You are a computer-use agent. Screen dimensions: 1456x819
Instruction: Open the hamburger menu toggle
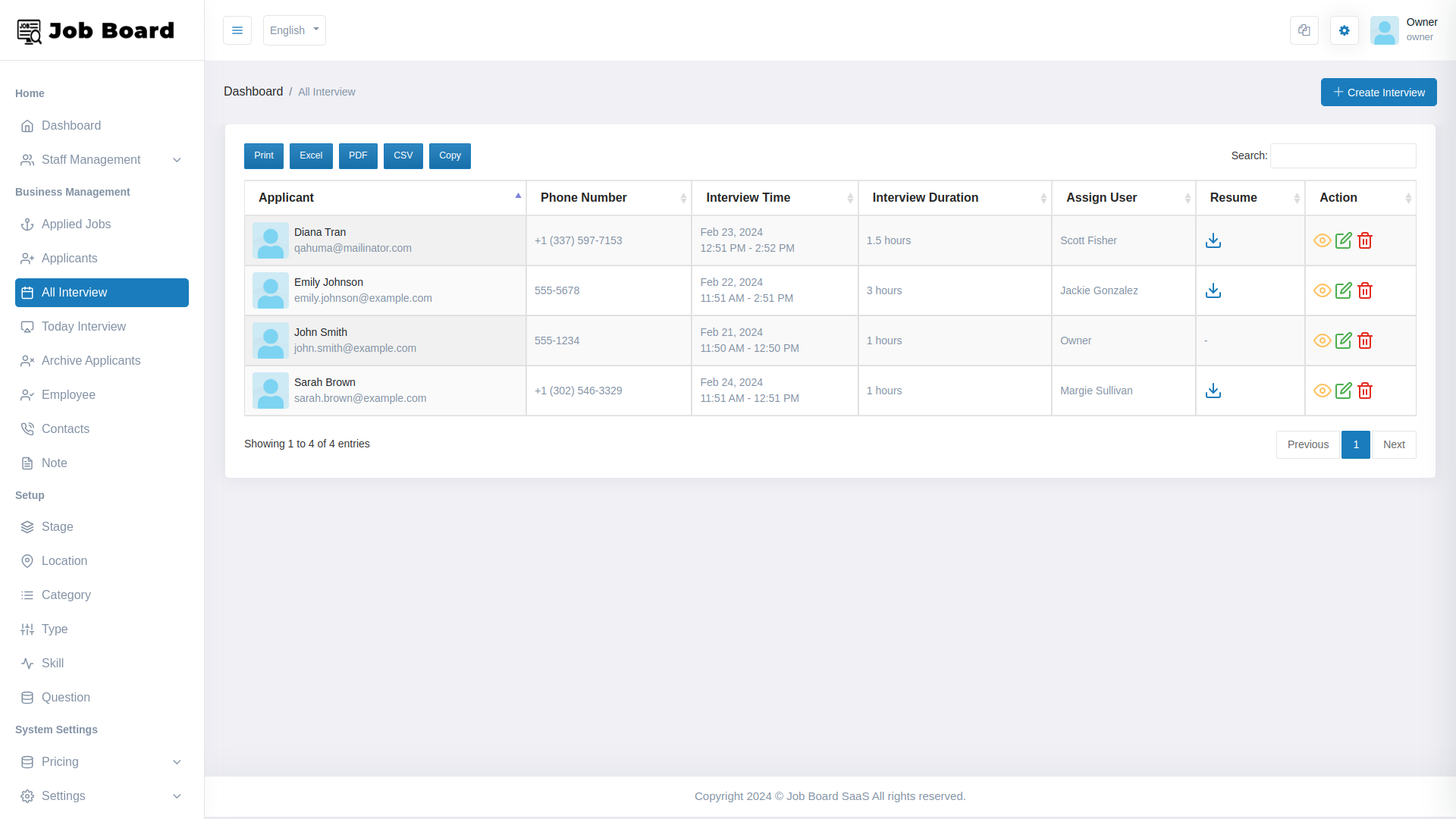[x=237, y=30]
